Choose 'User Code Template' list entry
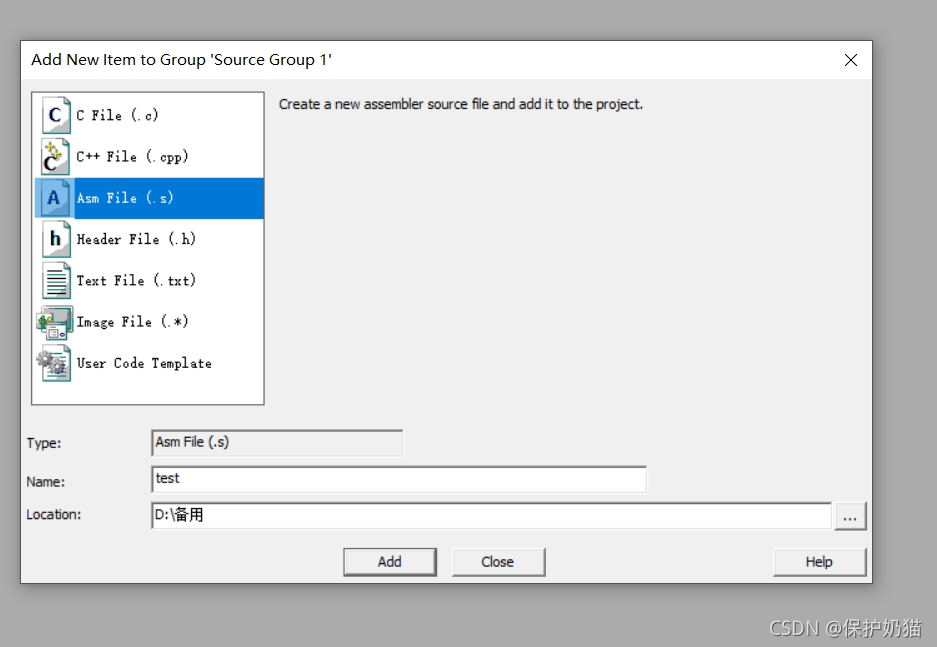This screenshot has width=937, height=647. (x=144, y=363)
